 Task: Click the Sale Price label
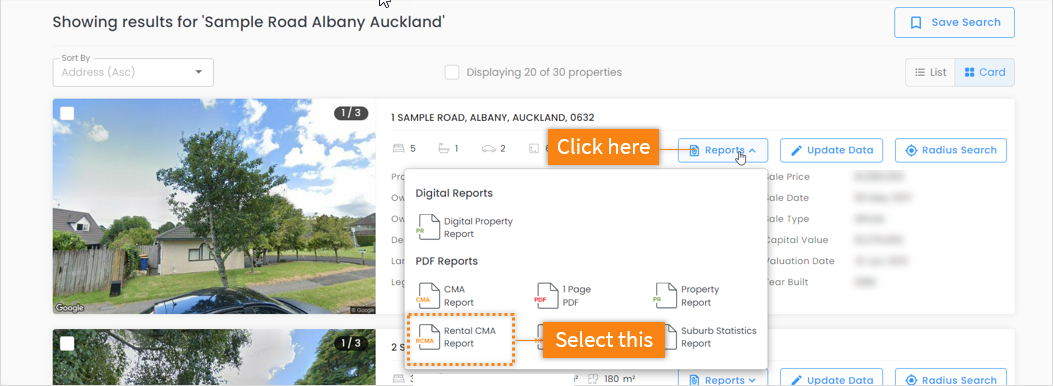[x=787, y=177]
